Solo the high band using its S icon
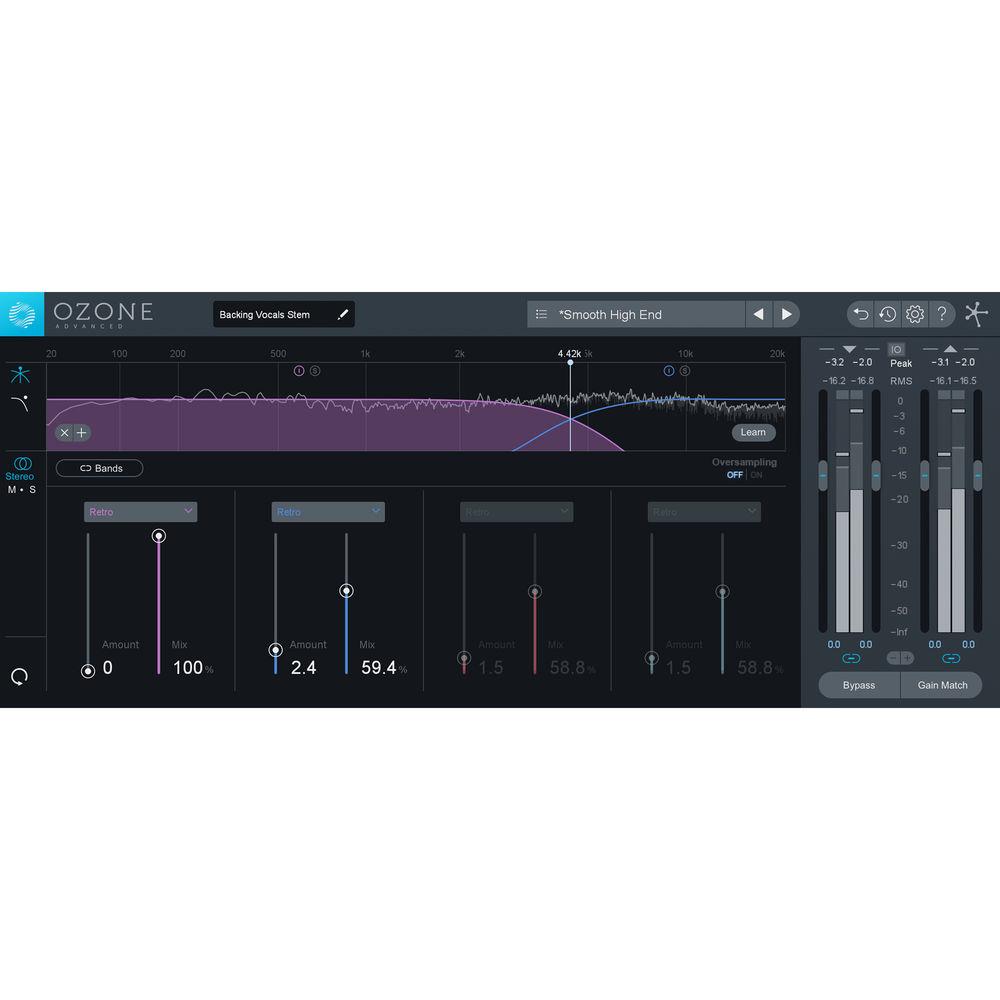 point(685,370)
